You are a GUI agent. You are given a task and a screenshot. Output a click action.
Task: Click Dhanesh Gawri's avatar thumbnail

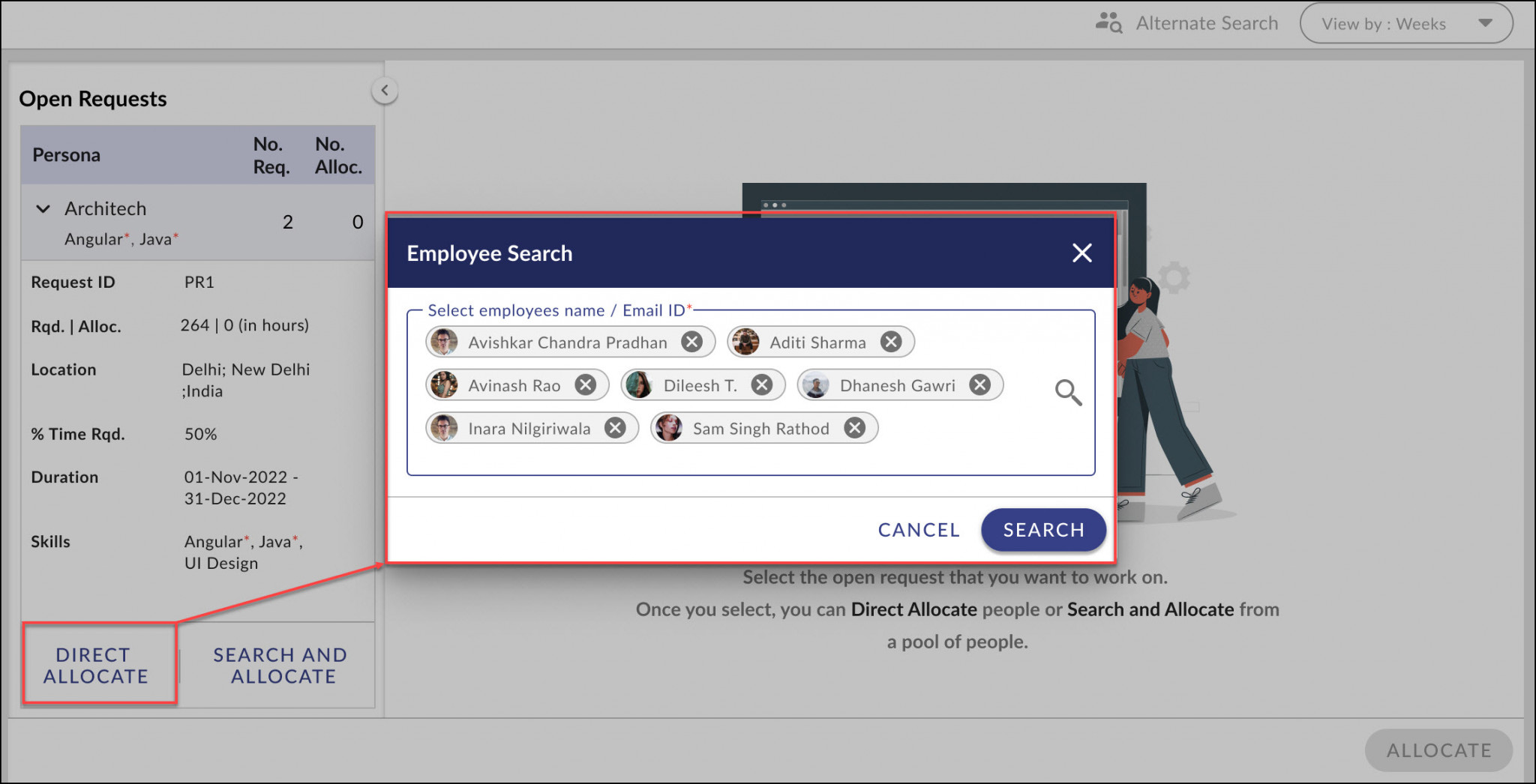click(x=815, y=385)
